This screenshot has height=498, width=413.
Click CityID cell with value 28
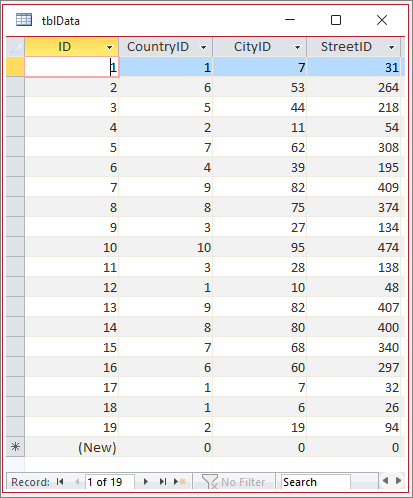pyautogui.click(x=259, y=267)
